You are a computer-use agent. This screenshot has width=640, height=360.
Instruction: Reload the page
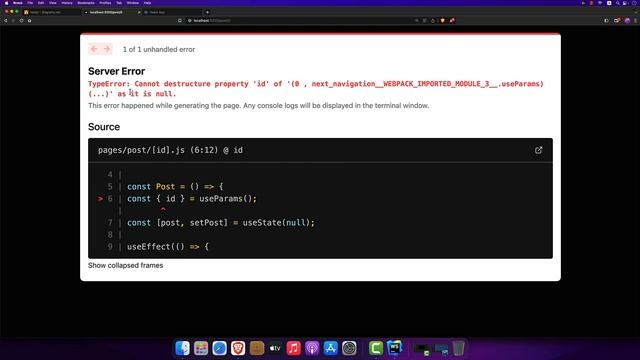coord(21,20)
